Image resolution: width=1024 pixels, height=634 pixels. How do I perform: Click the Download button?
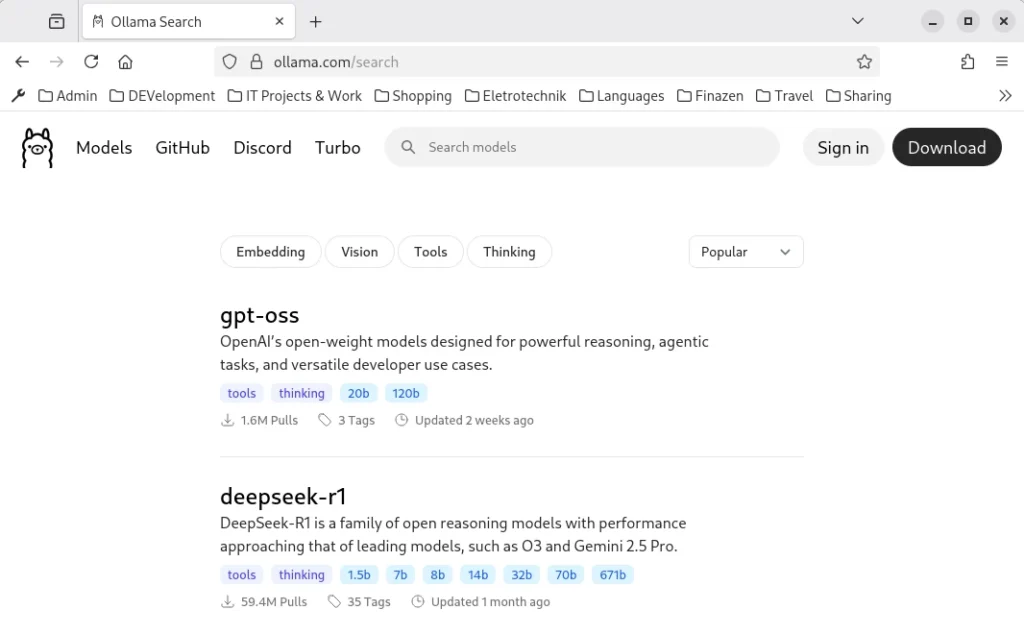click(946, 148)
